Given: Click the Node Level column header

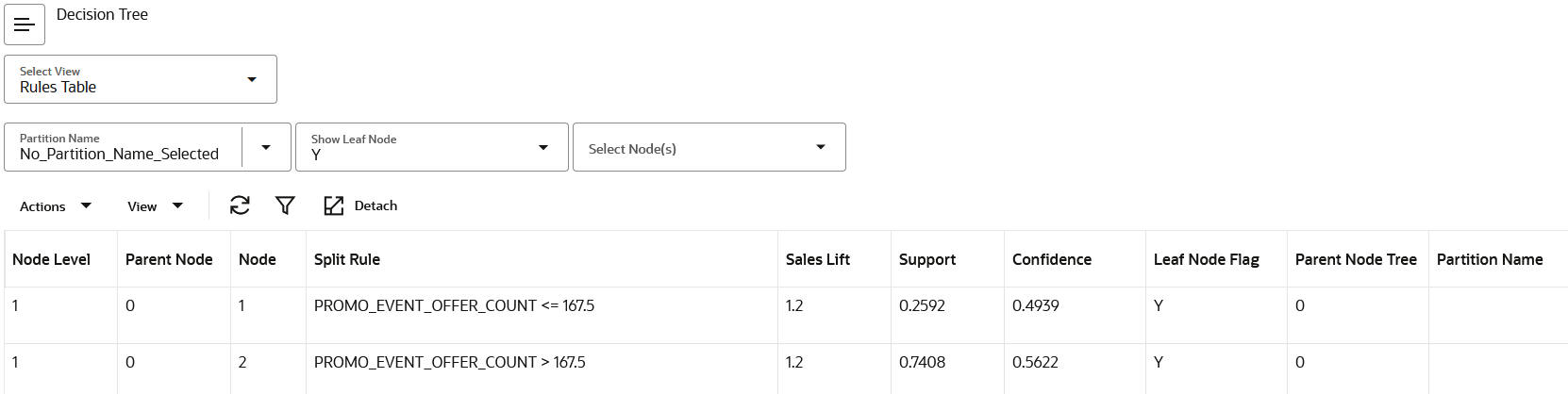Looking at the screenshot, I should pyautogui.click(x=52, y=259).
